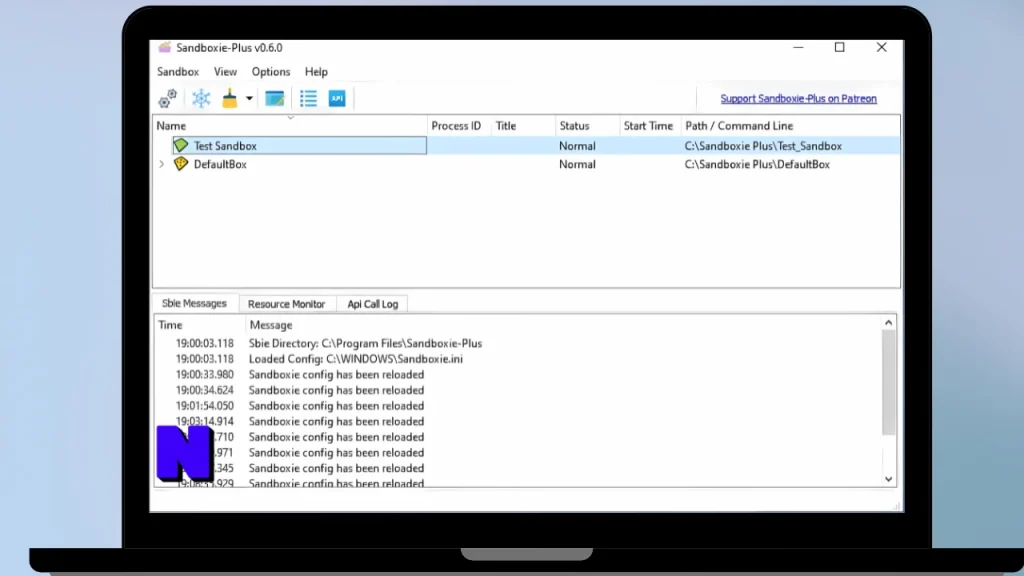Maximize the Sandboxie-Plus window
The height and width of the screenshot is (576, 1024).
tap(840, 48)
